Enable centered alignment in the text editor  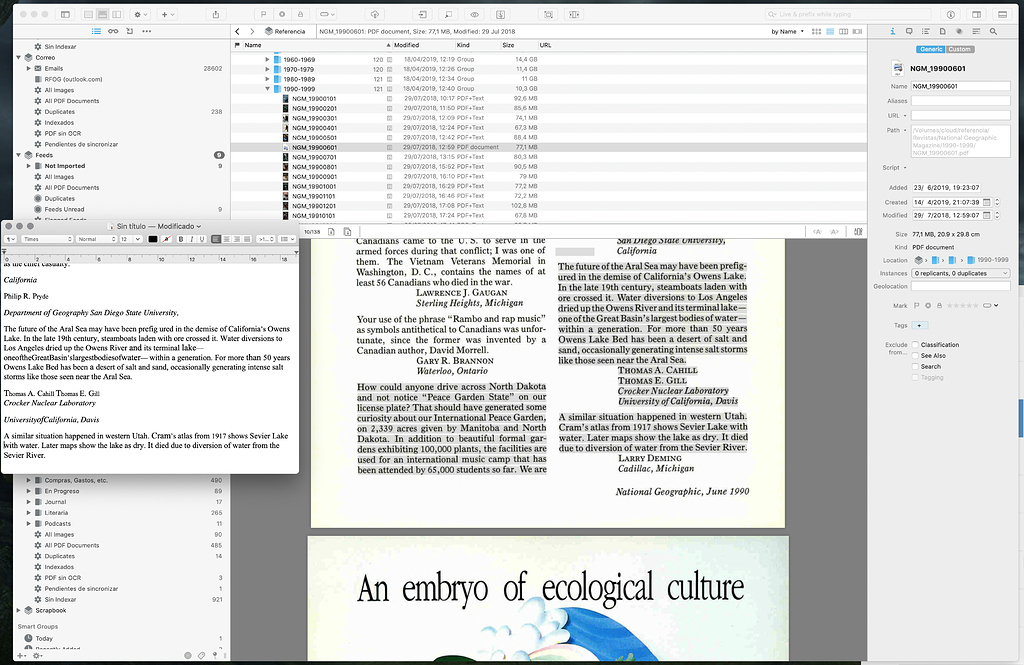click(226, 239)
